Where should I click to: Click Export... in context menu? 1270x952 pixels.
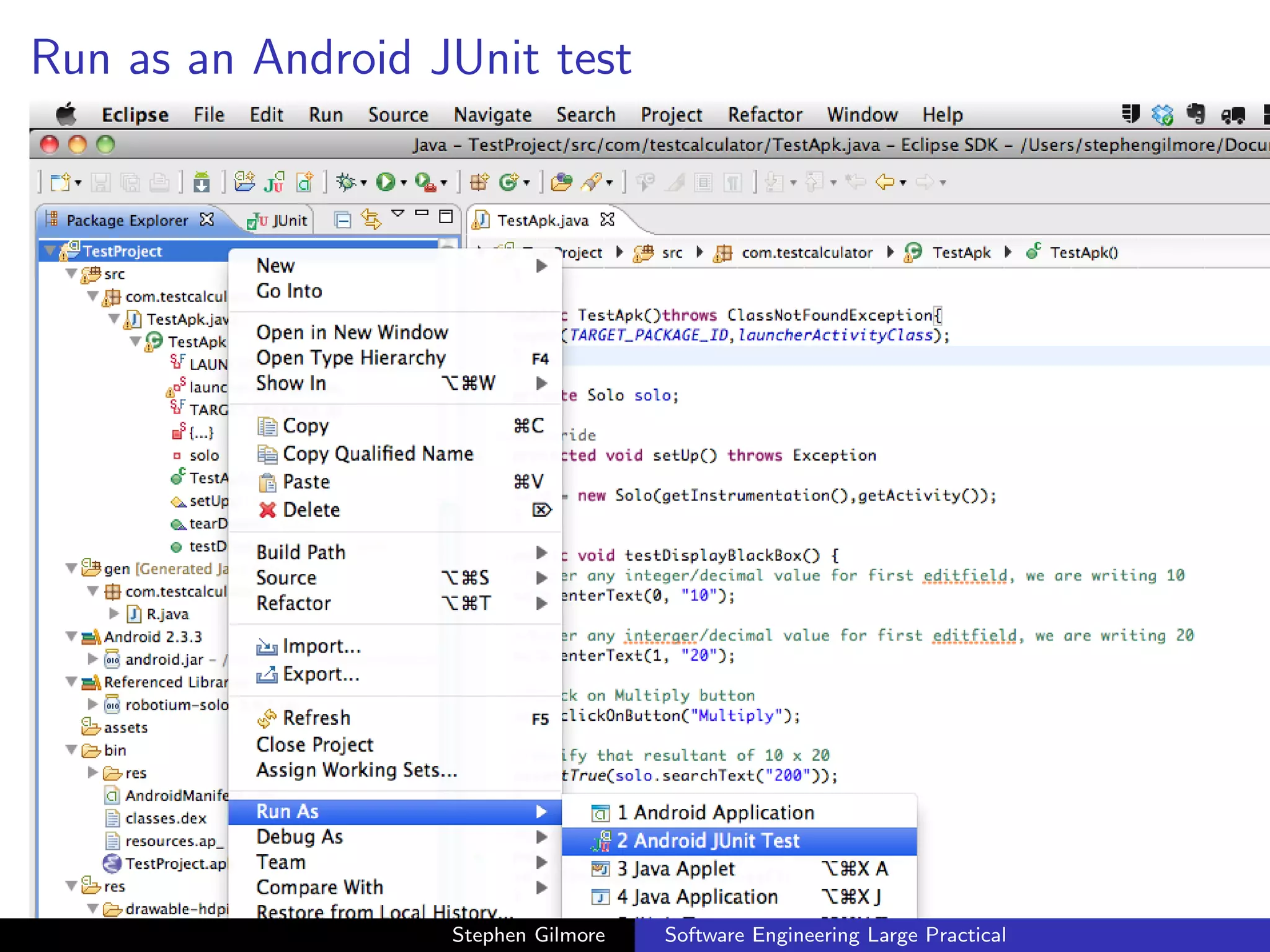click(395, 674)
